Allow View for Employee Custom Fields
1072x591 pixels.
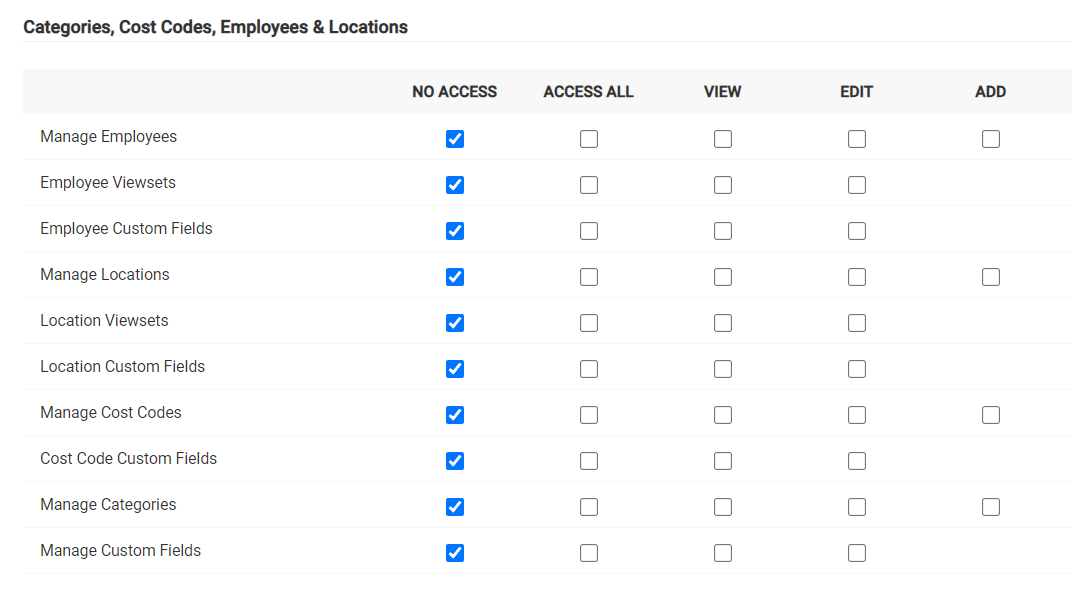pyautogui.click(x=723, y=231)
